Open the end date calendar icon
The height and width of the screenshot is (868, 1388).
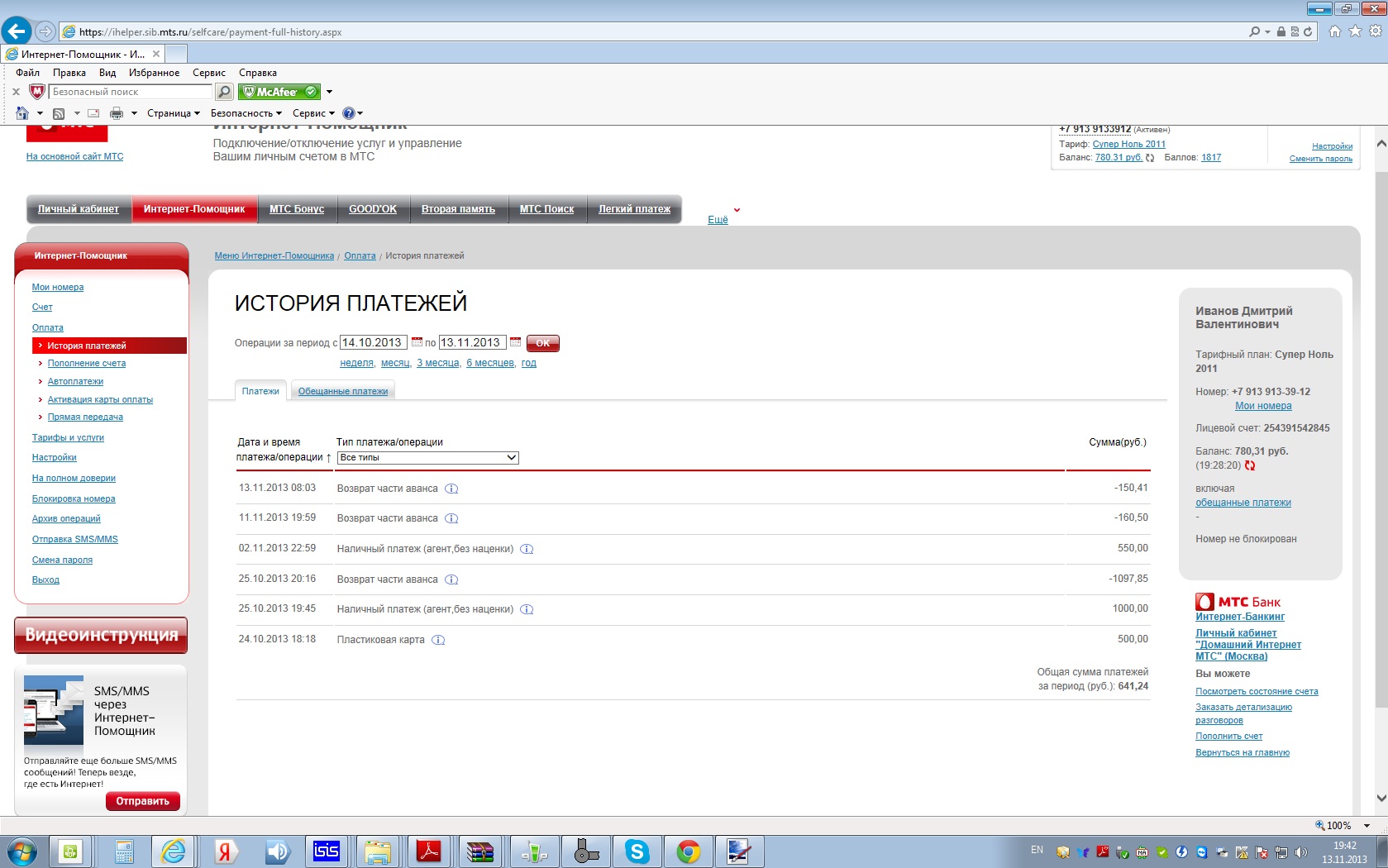click(x=516, y=341)
